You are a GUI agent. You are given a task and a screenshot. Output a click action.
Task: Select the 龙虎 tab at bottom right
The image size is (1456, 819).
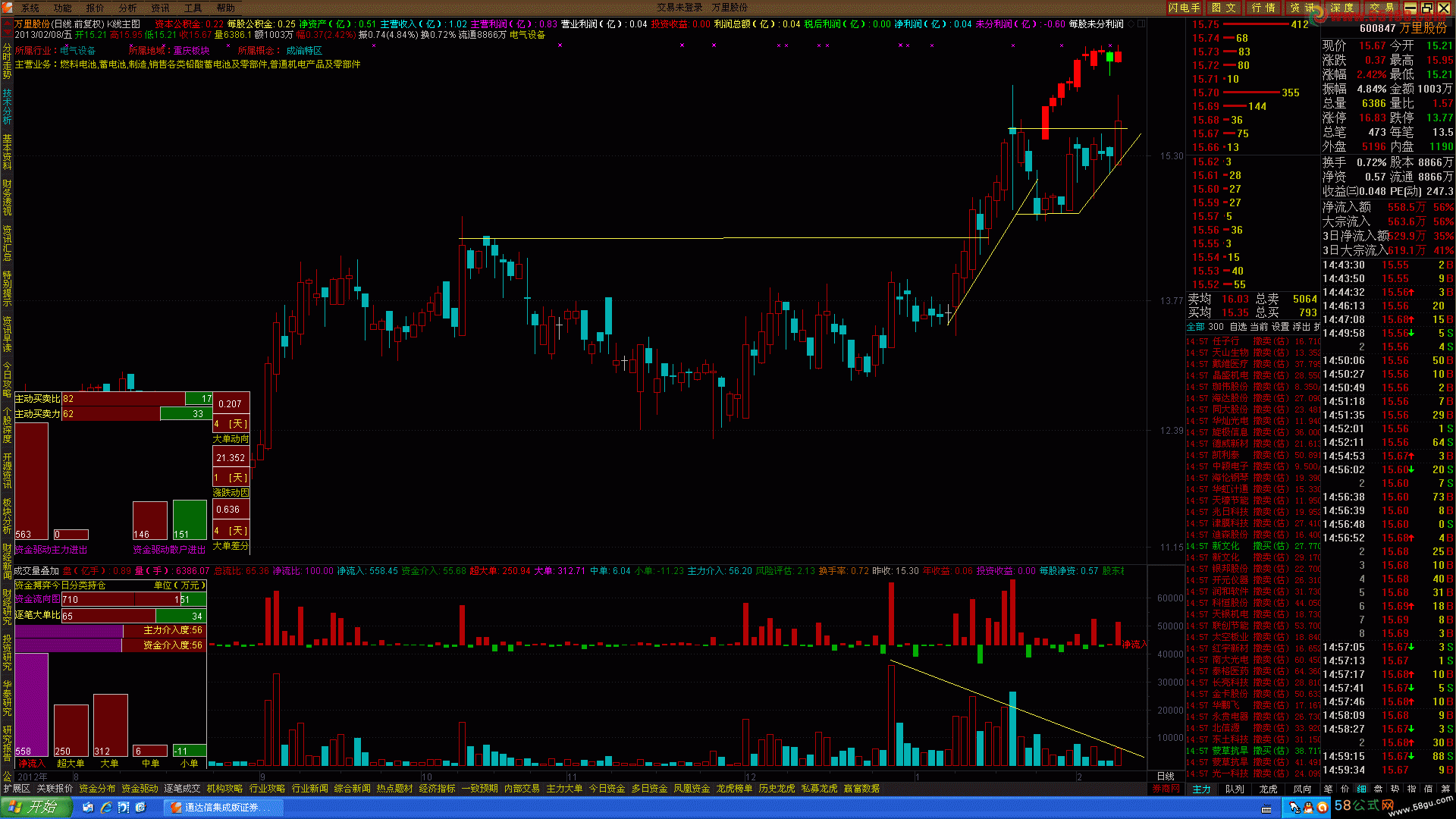click(1268, 789)
